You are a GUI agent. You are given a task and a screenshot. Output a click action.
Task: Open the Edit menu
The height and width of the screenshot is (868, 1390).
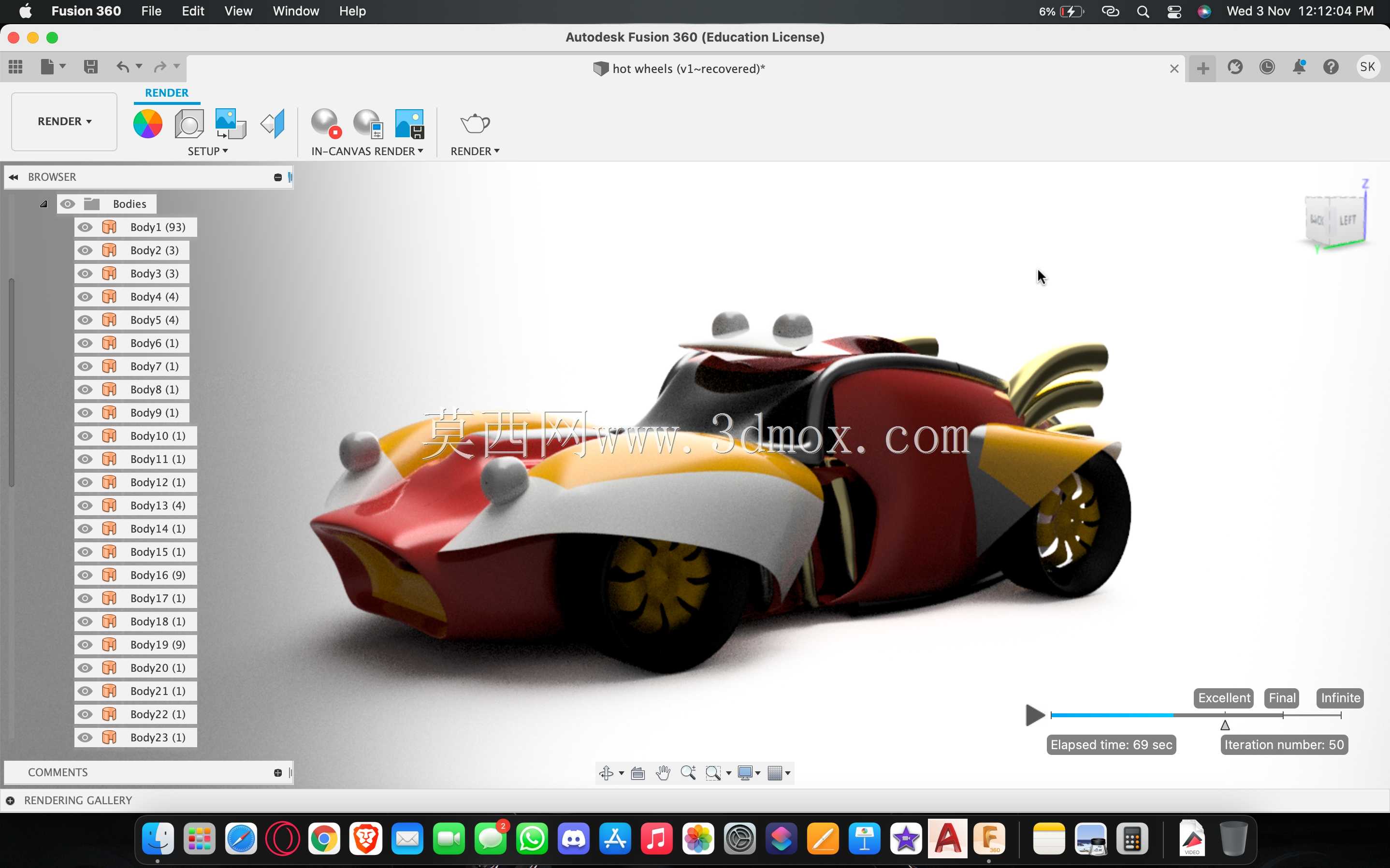pos(193,12)
